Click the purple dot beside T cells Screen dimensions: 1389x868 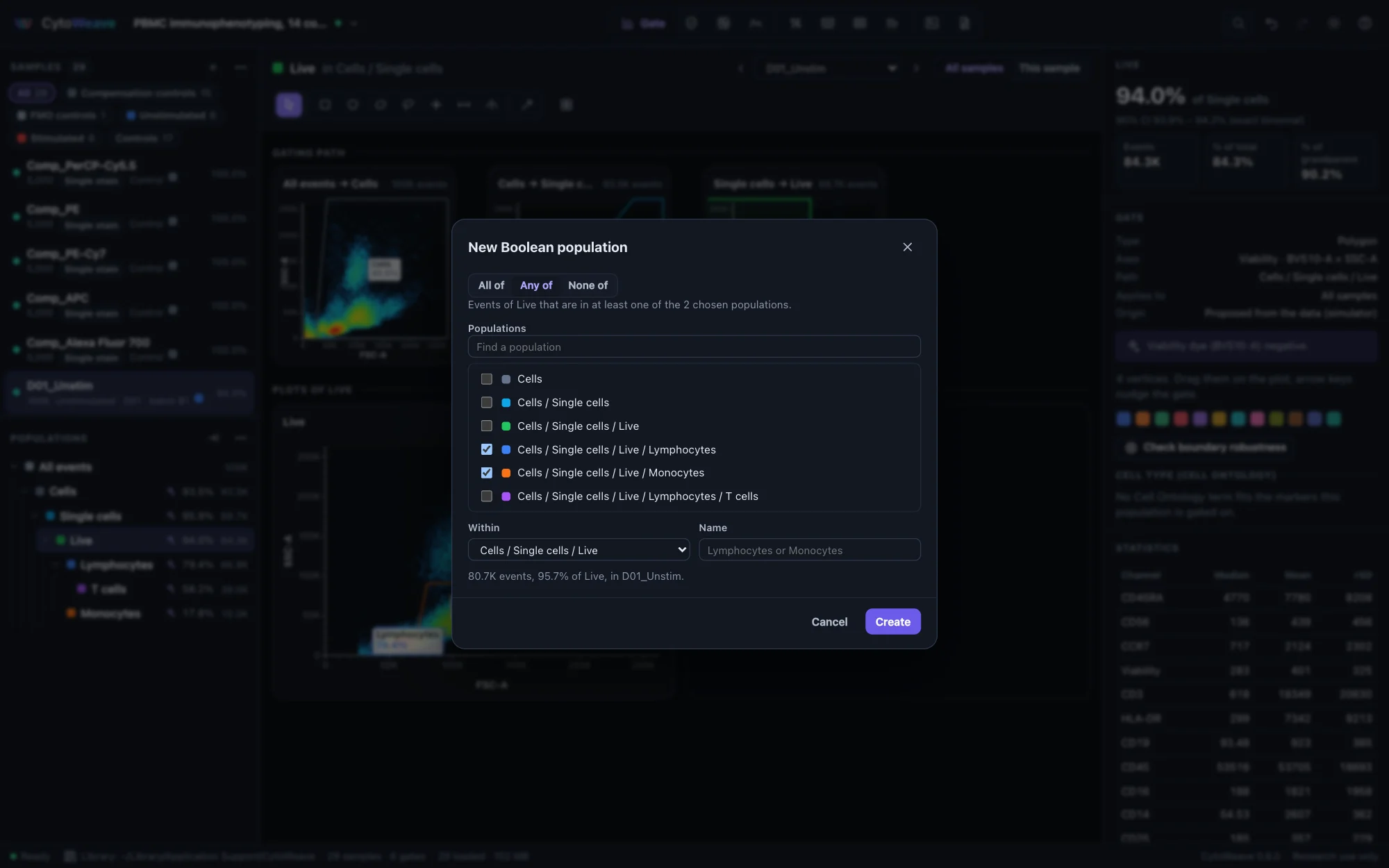point(506,496)
